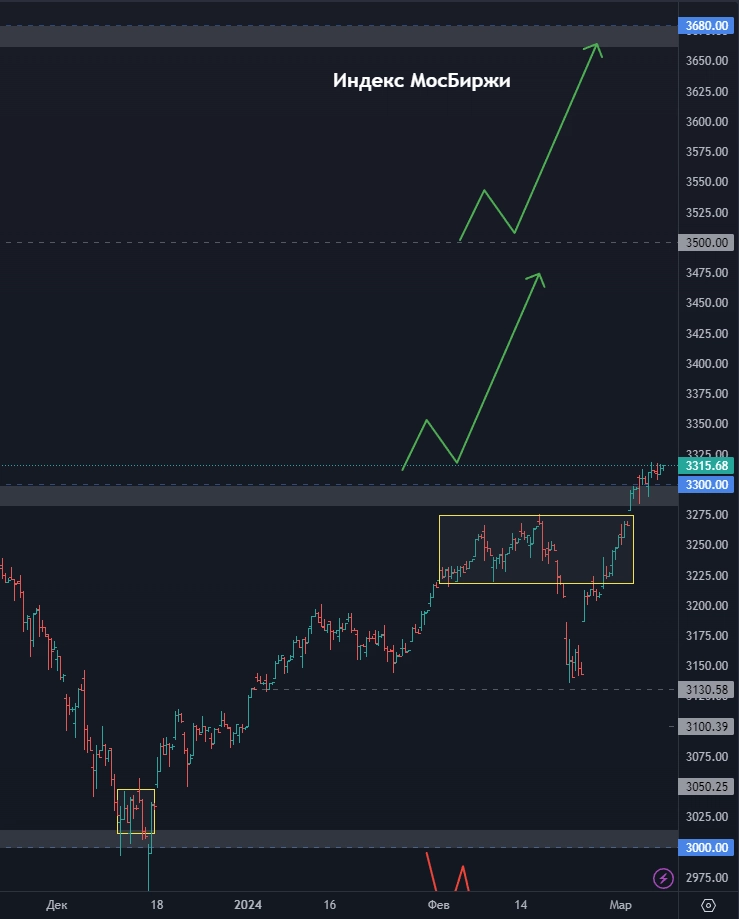
Task: Click the 18 date on time axis
Action: click(156, 905)
